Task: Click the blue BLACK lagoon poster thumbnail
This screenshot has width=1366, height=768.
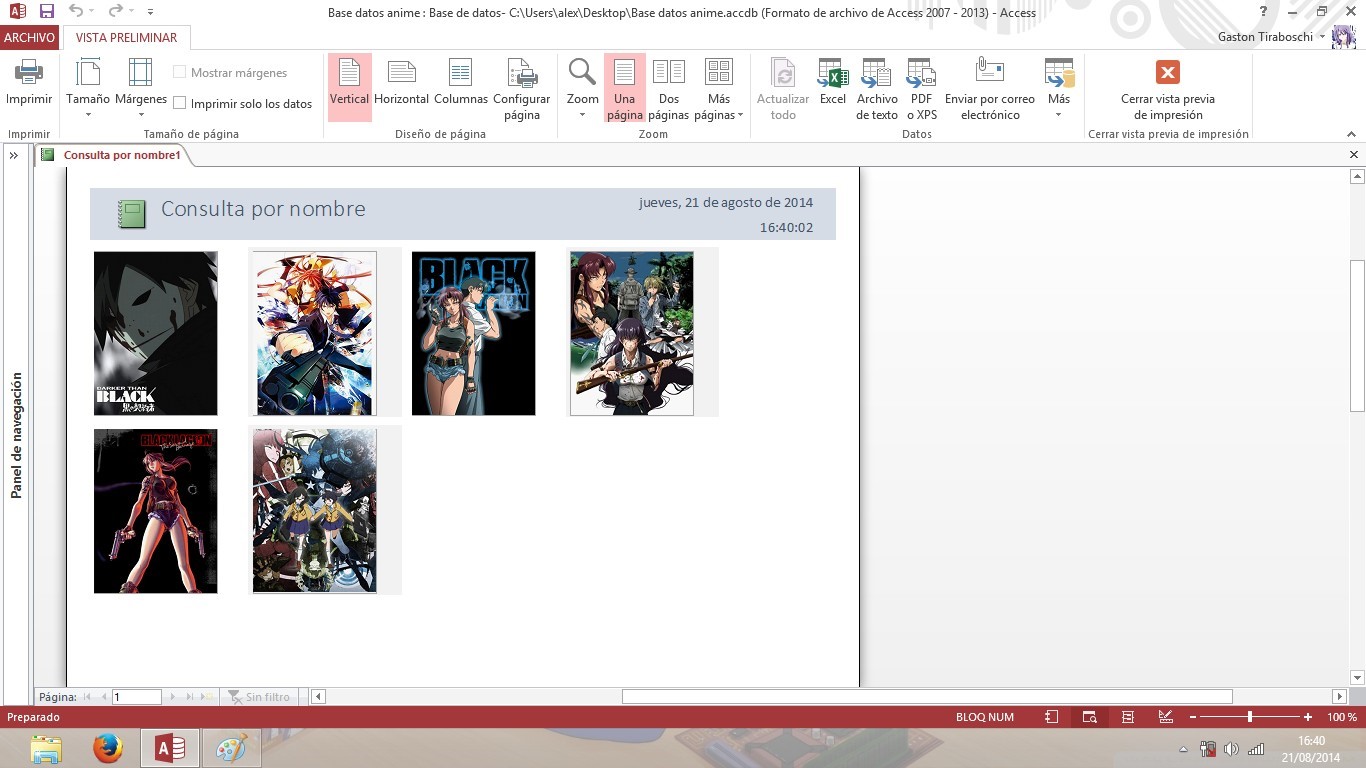Action: coord(473,333)
